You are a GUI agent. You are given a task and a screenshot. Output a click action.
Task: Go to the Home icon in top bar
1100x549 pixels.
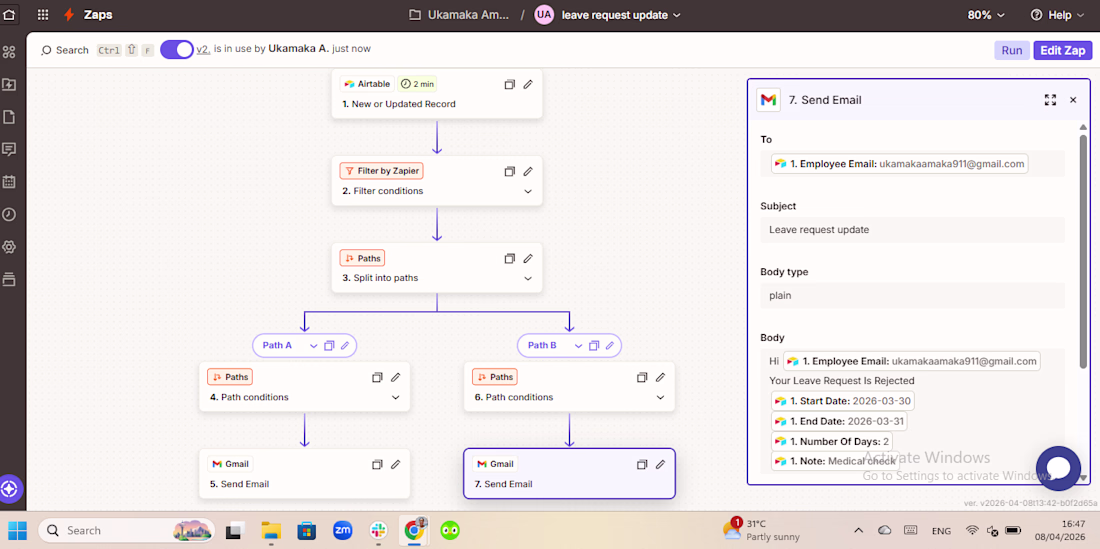click(10, 15)
